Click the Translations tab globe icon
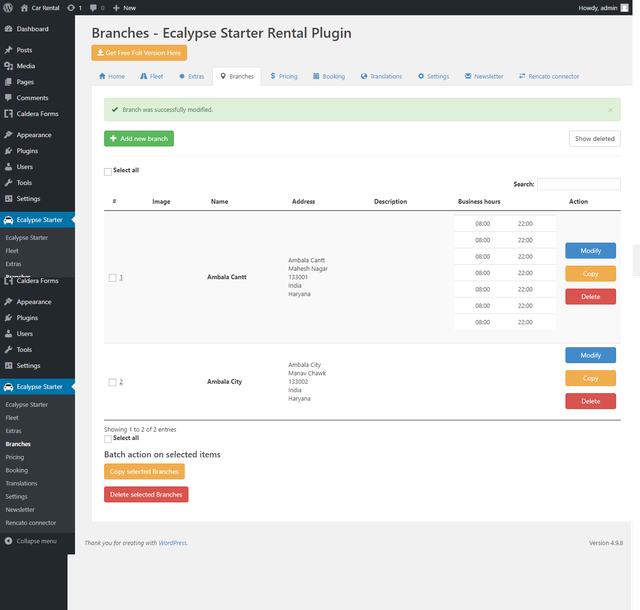 [364, 76]
